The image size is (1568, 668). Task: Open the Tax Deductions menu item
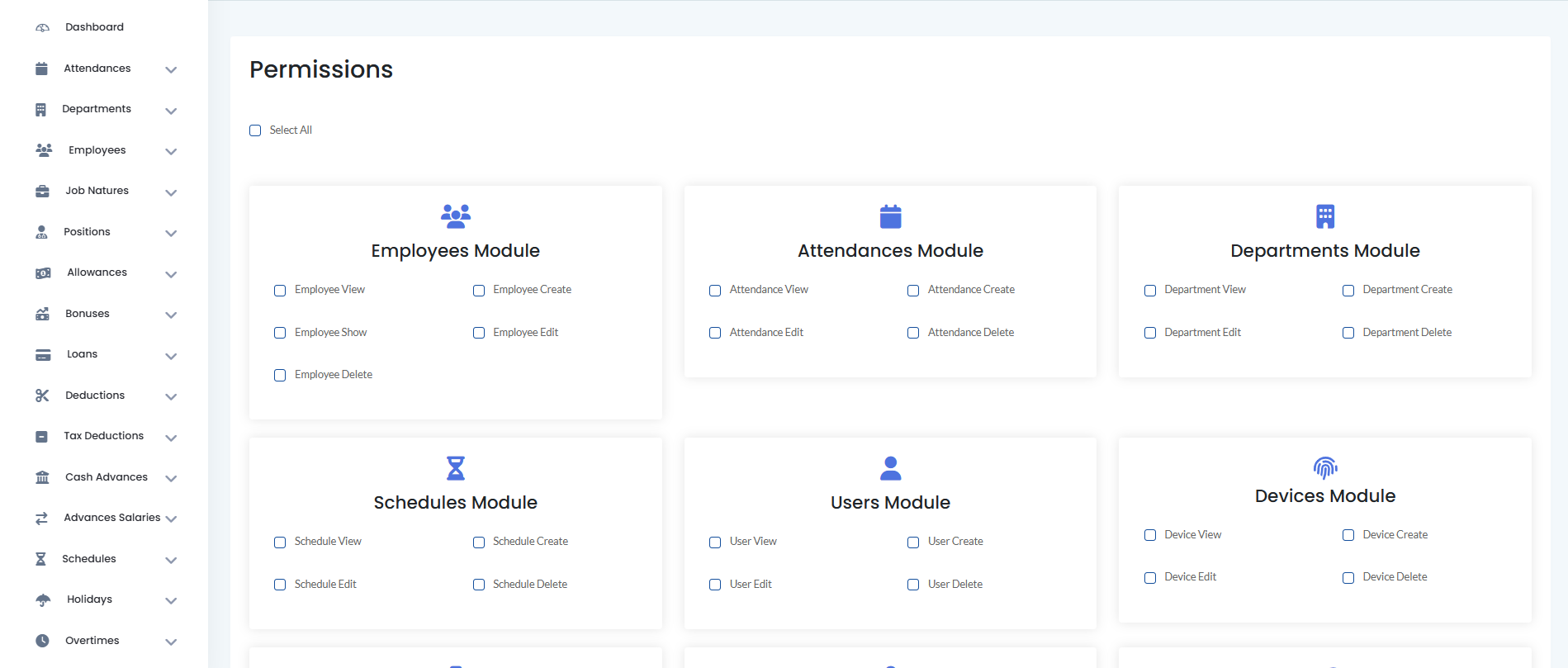103,436
